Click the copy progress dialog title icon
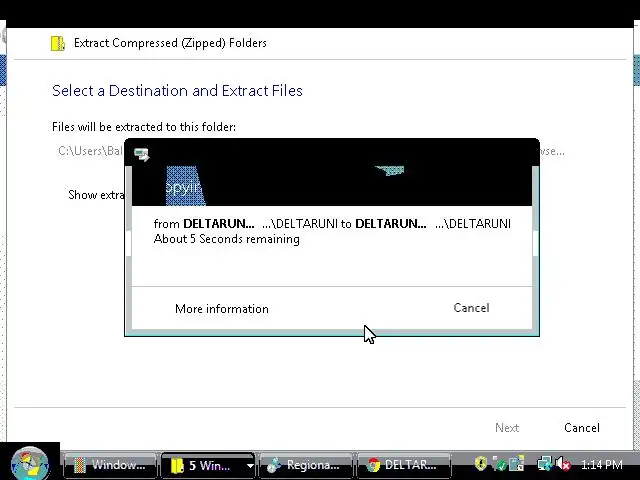640x480 pixels. (142, 154)
